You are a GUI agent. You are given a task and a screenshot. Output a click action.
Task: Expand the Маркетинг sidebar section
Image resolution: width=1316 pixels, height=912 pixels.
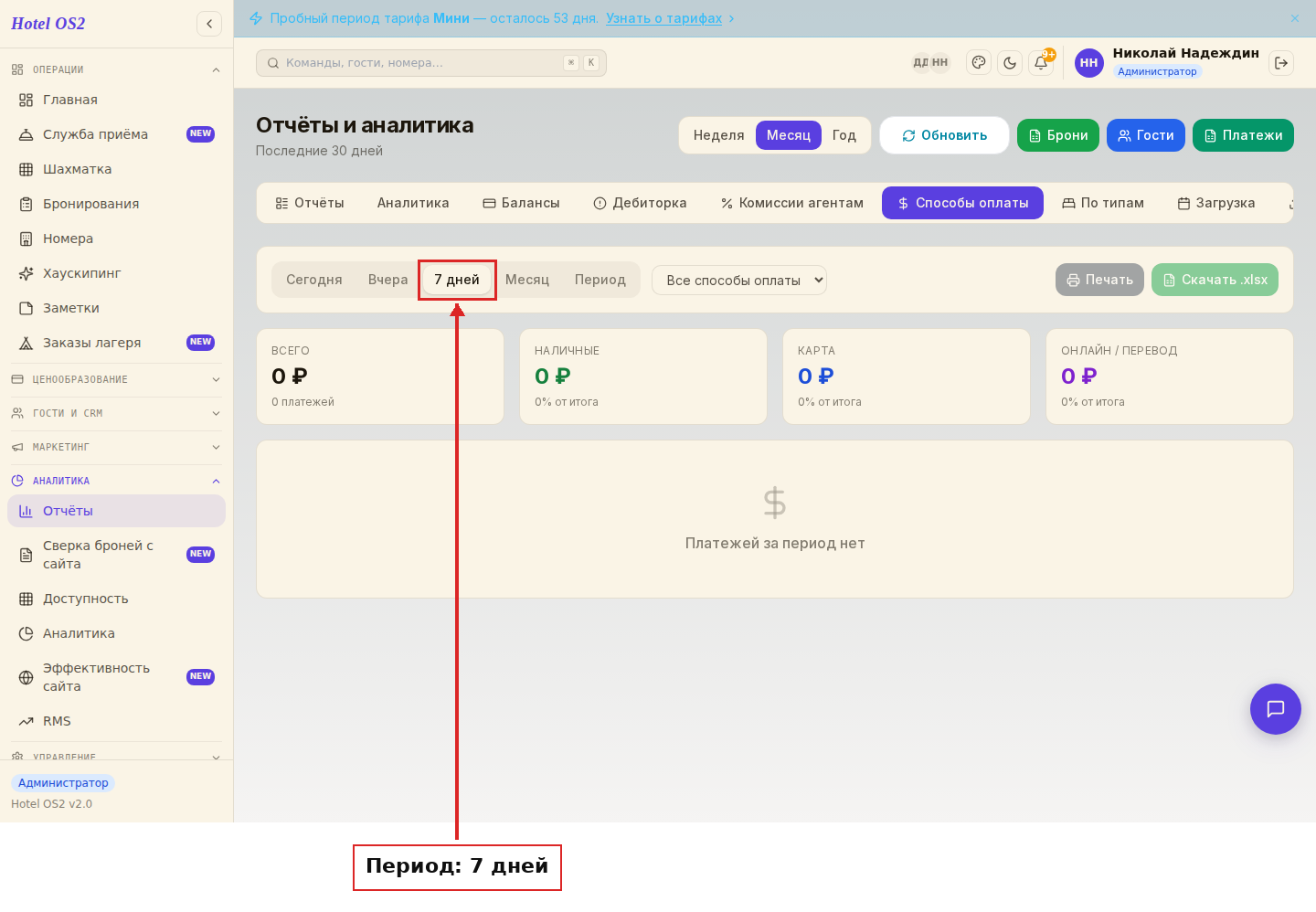click(x=117, y=447)
